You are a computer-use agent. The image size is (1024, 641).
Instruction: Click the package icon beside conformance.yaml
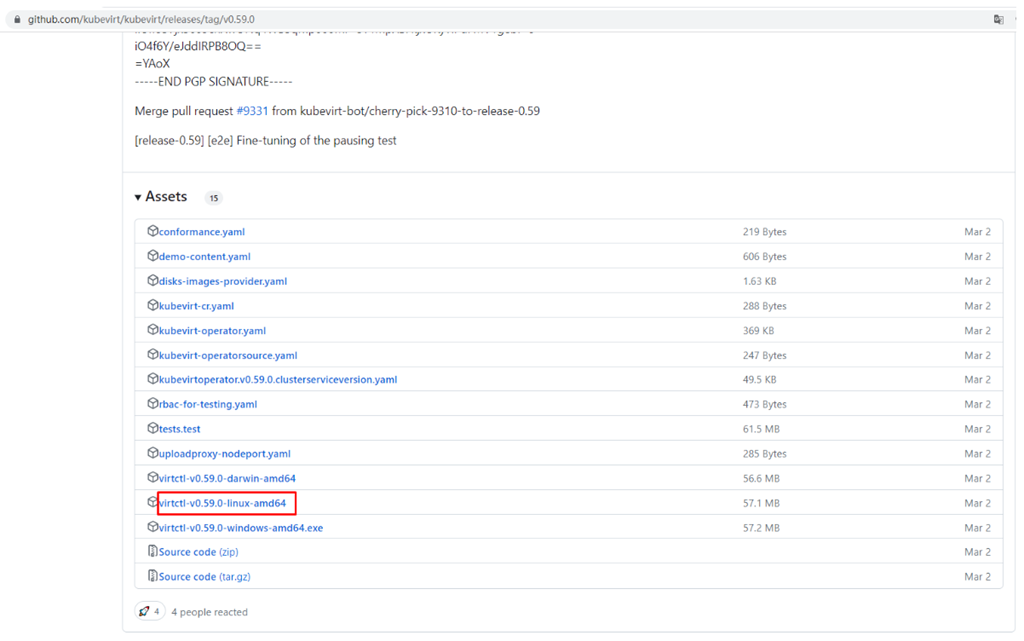click(x=153, y=230)
